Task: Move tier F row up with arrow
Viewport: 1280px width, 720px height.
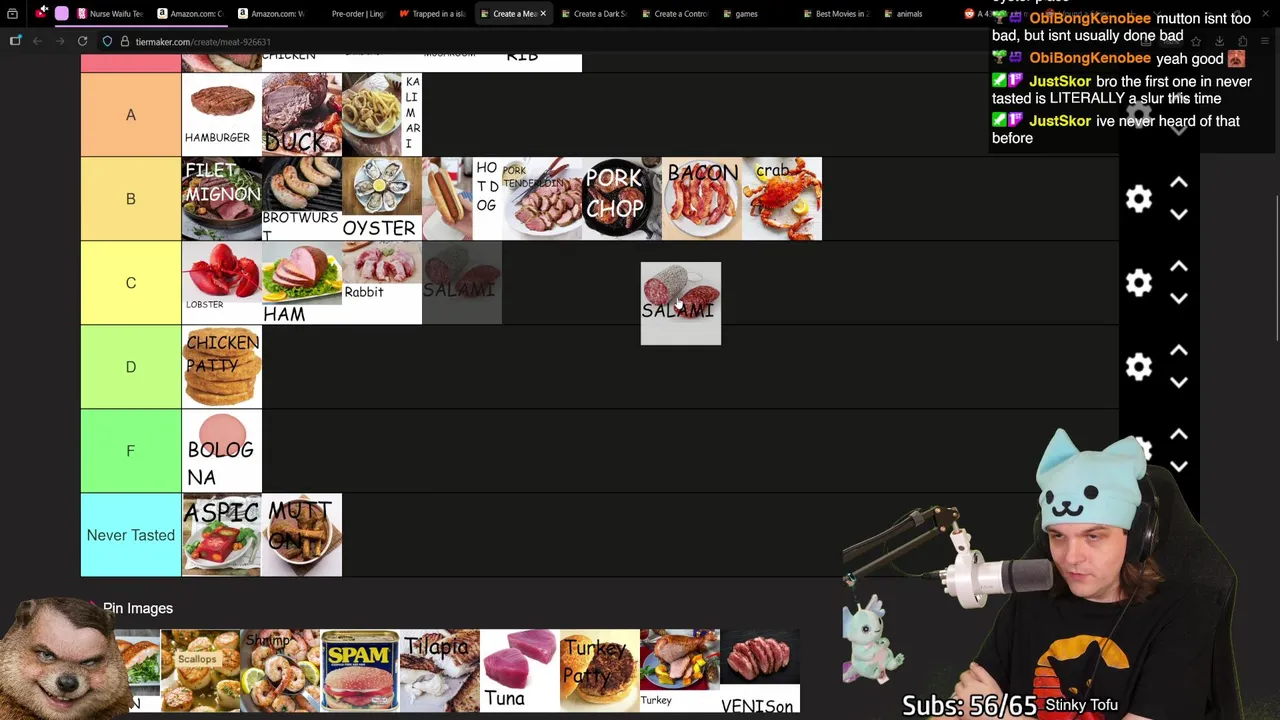Action: 1179,435
